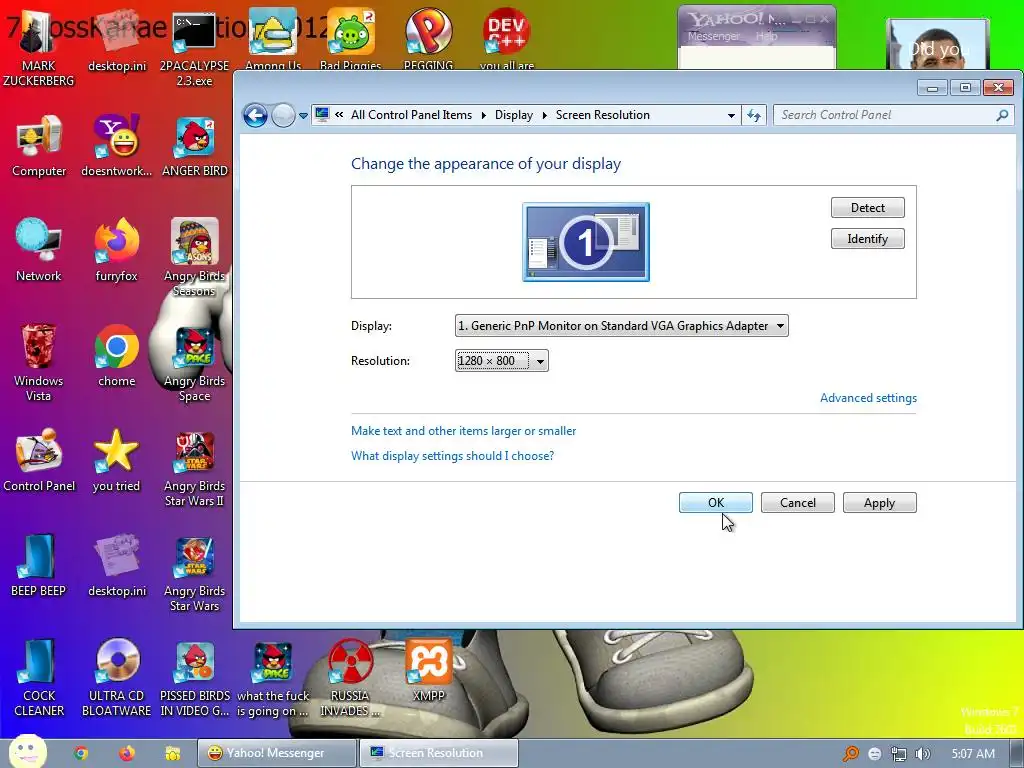The height and width of the screenshot is (768, 1024).
Task: Switch to Yahoo! Messenger taskbar button
Action: pyautogui.click(x=277, y=753)
